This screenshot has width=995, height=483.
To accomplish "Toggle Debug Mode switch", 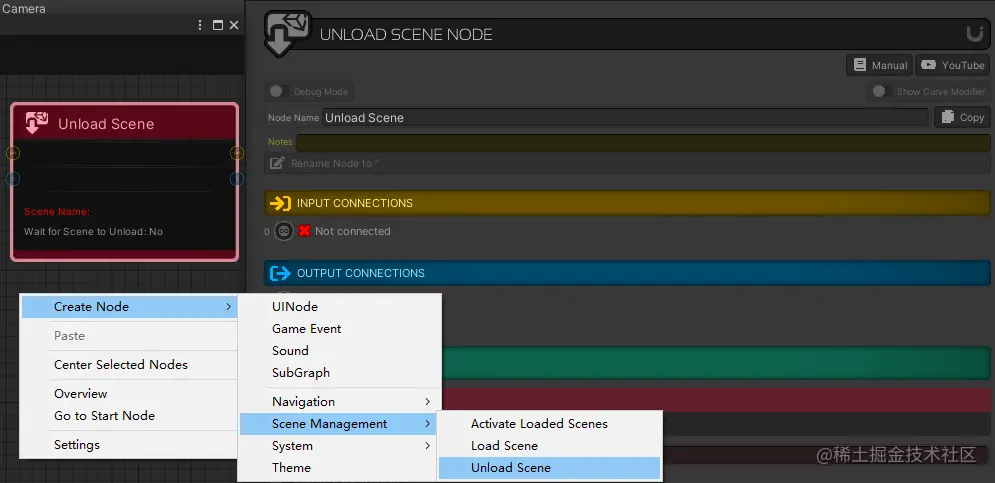I will (277, 91).
